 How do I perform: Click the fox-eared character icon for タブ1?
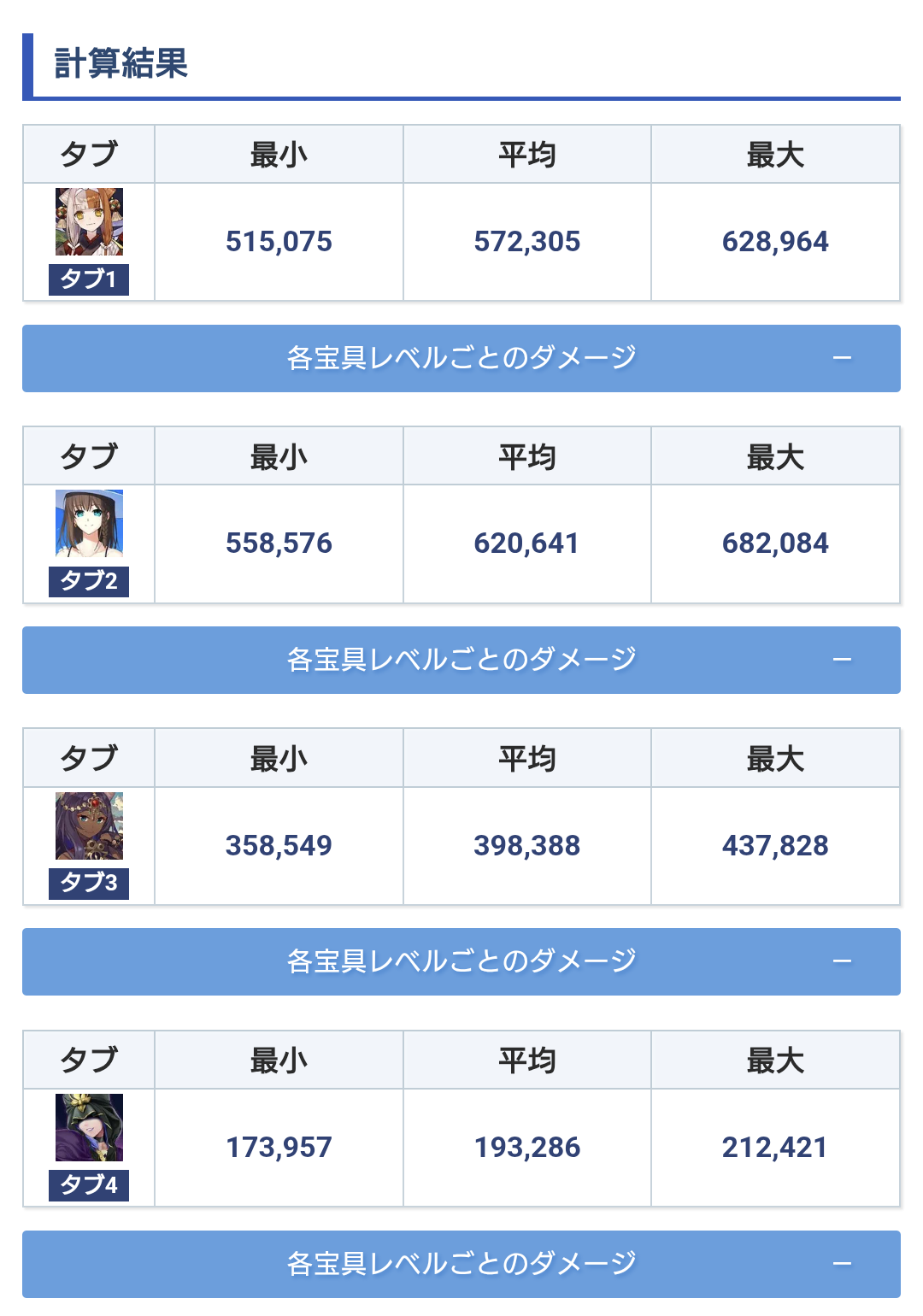(89, 222)
